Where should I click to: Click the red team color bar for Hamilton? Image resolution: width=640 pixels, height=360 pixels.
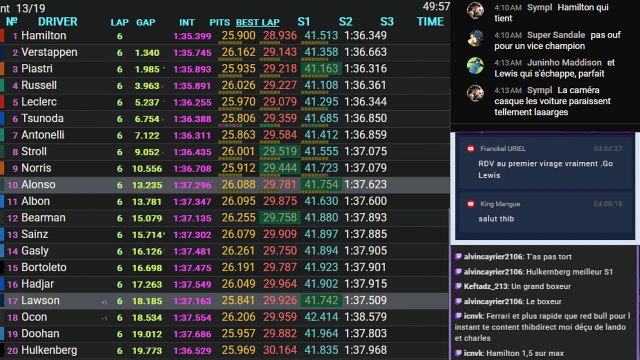(x=2, y=36)
